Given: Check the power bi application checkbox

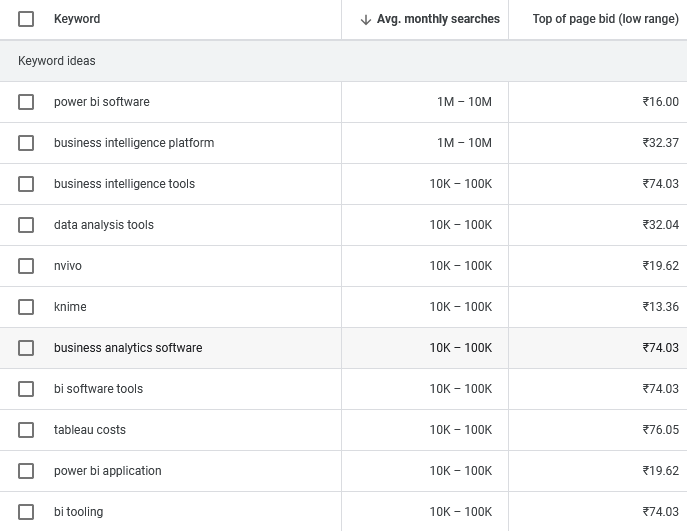Looking at the screenshot, I should point(26,471).
